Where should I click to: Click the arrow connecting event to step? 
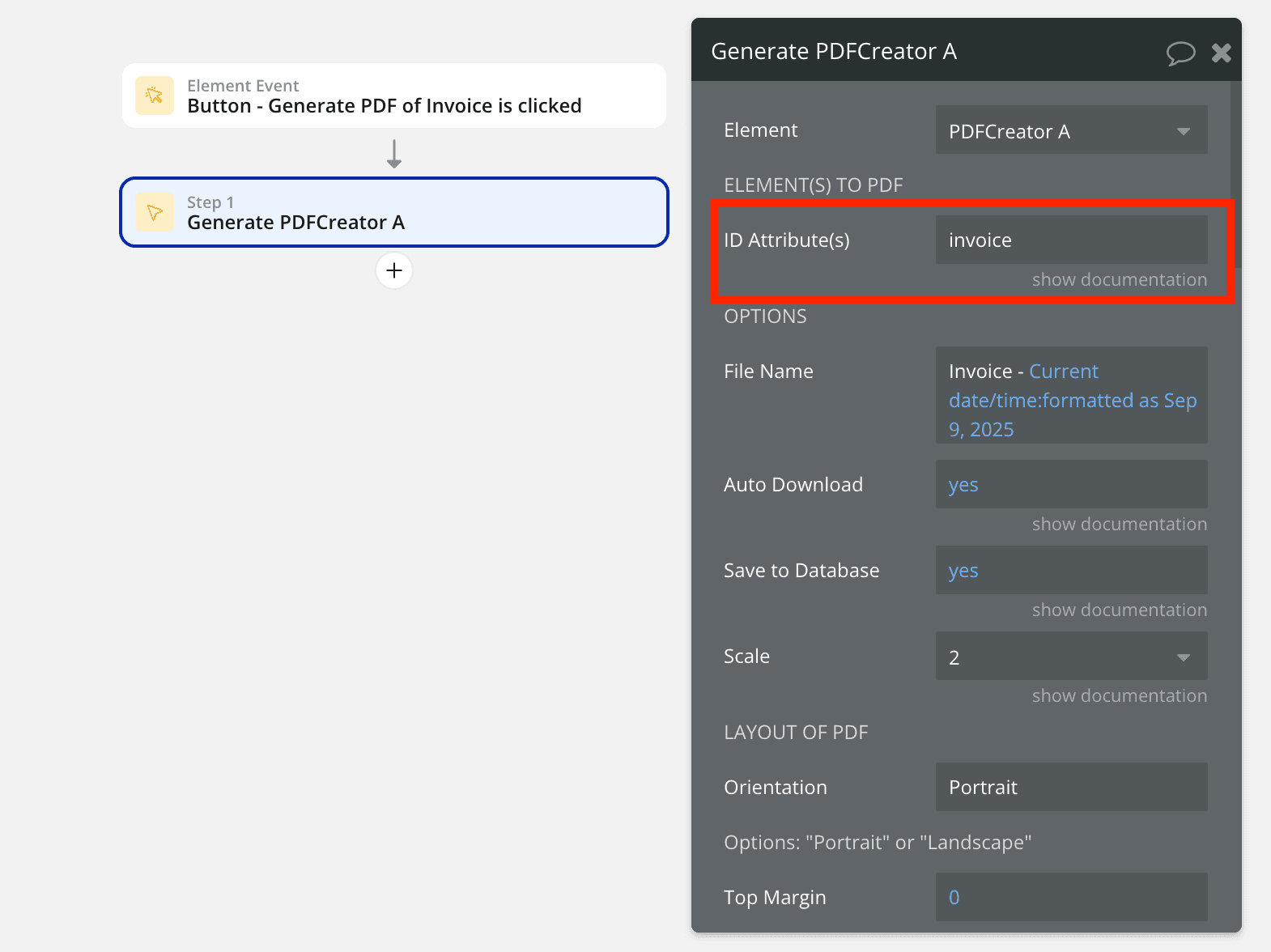pos(394,153)
